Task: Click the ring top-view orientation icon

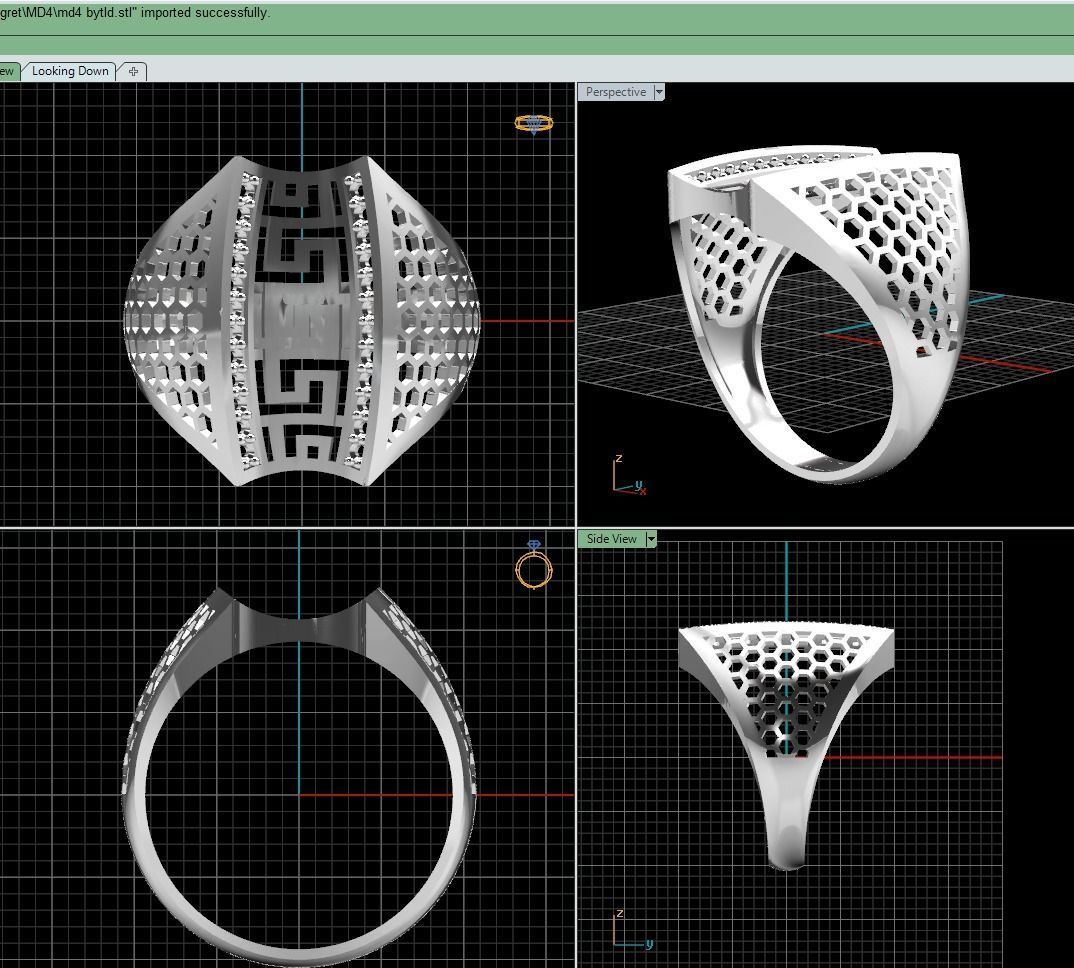Action: pos(534,124)
